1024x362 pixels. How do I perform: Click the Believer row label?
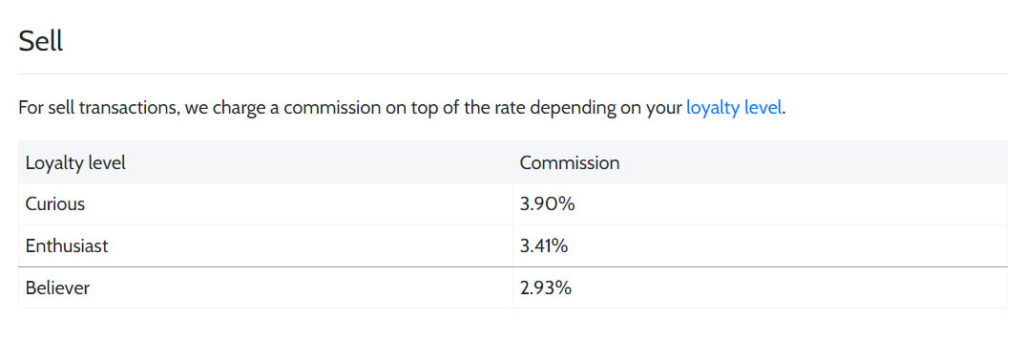(57, 288)
